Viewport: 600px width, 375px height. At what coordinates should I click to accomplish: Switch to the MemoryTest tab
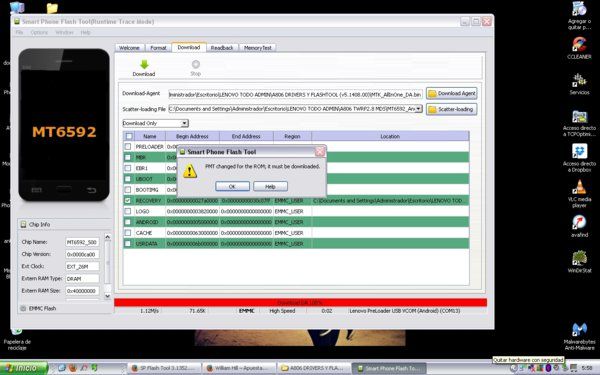click(258, 48)
